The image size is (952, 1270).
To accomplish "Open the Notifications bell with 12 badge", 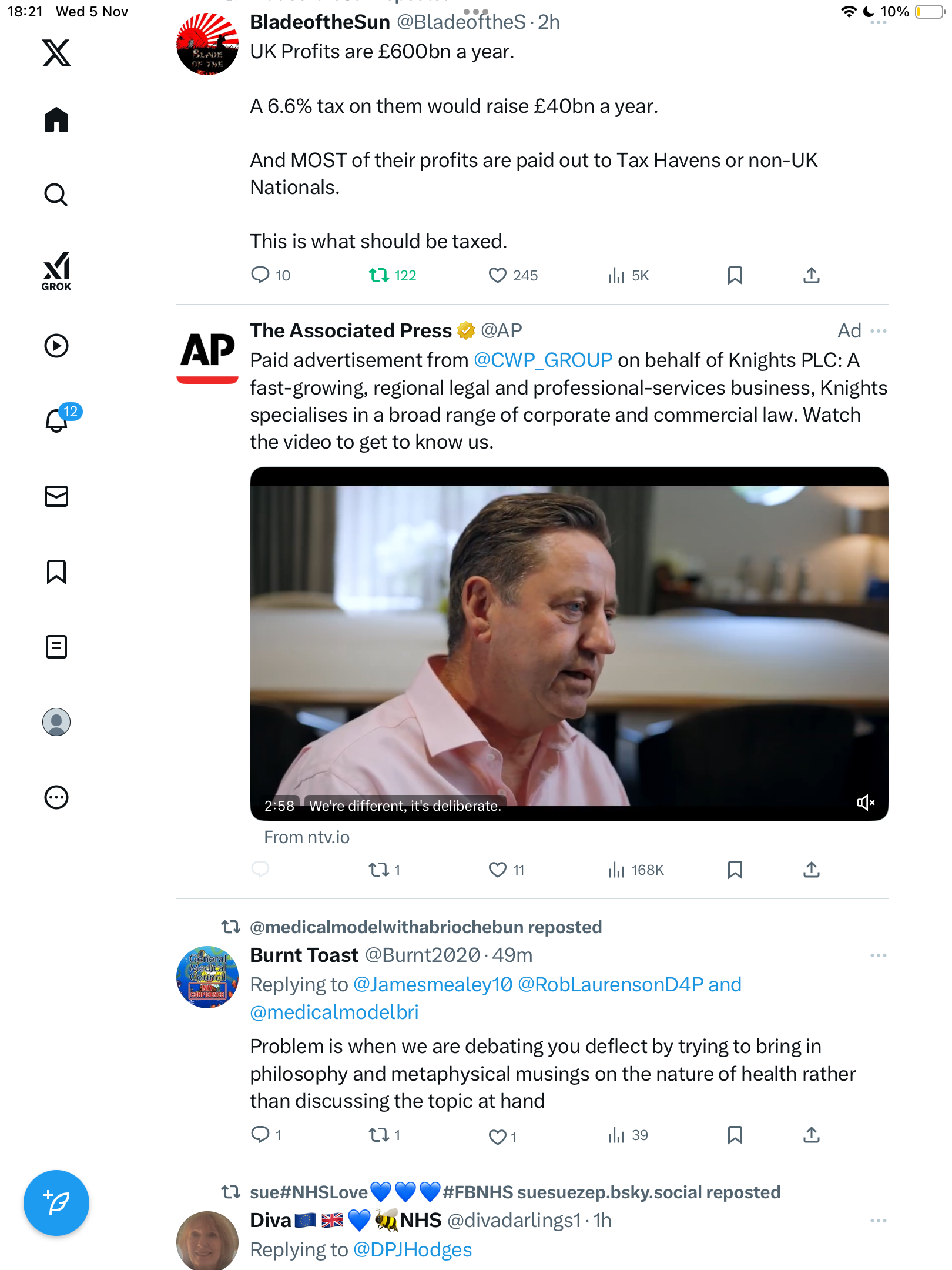I will [x=58, y=420].
